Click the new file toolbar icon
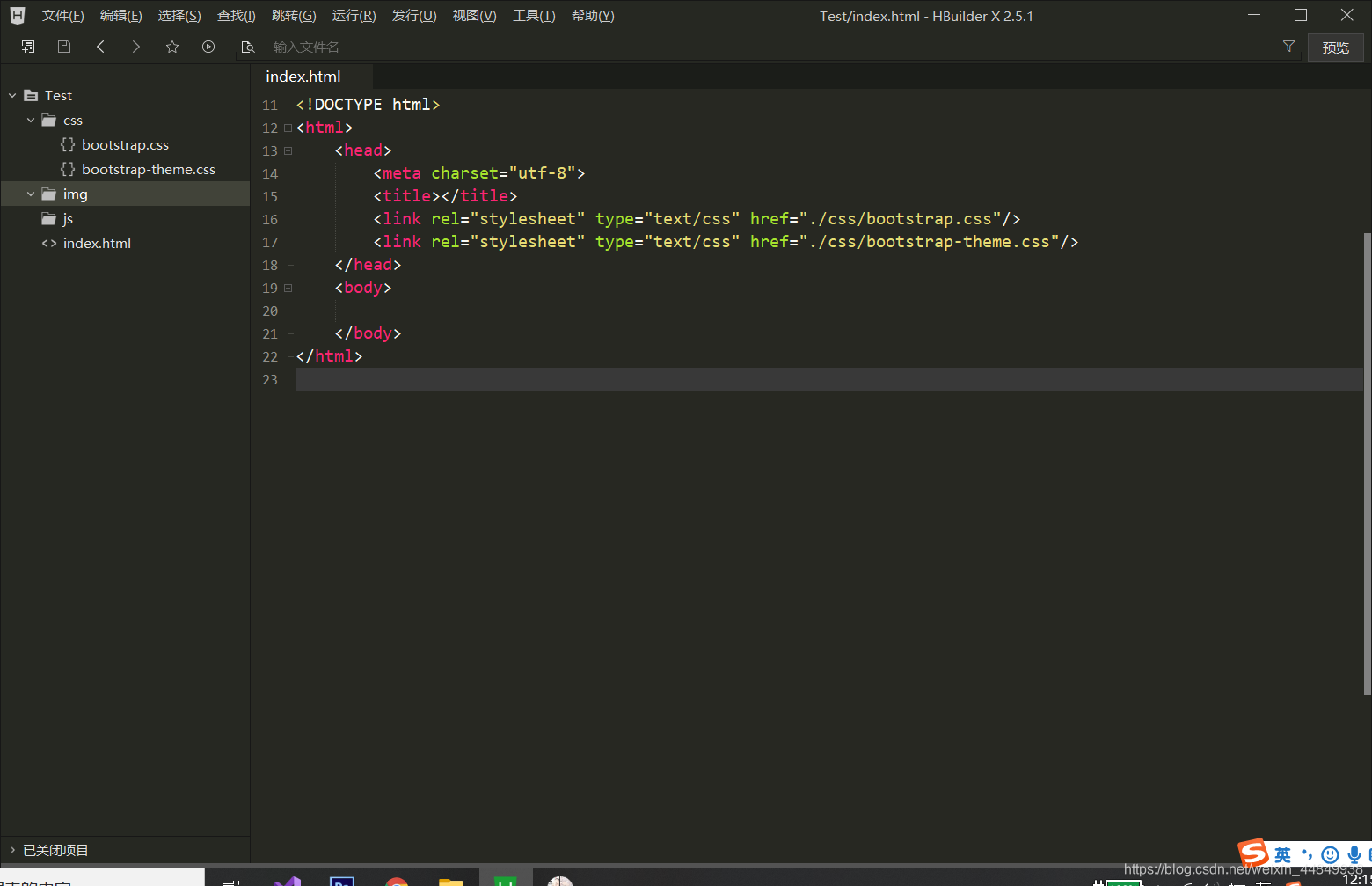1372x886 pixels. 28,47
